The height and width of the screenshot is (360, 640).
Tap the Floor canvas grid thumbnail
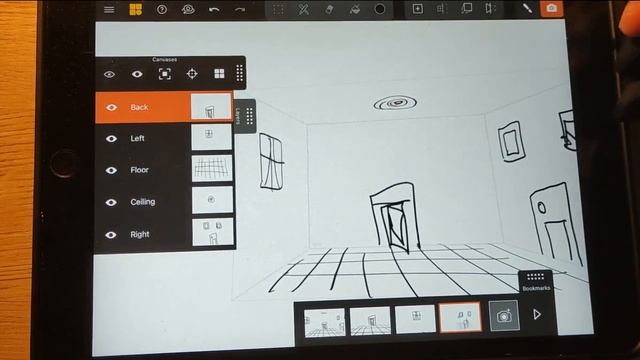[212, 168]
